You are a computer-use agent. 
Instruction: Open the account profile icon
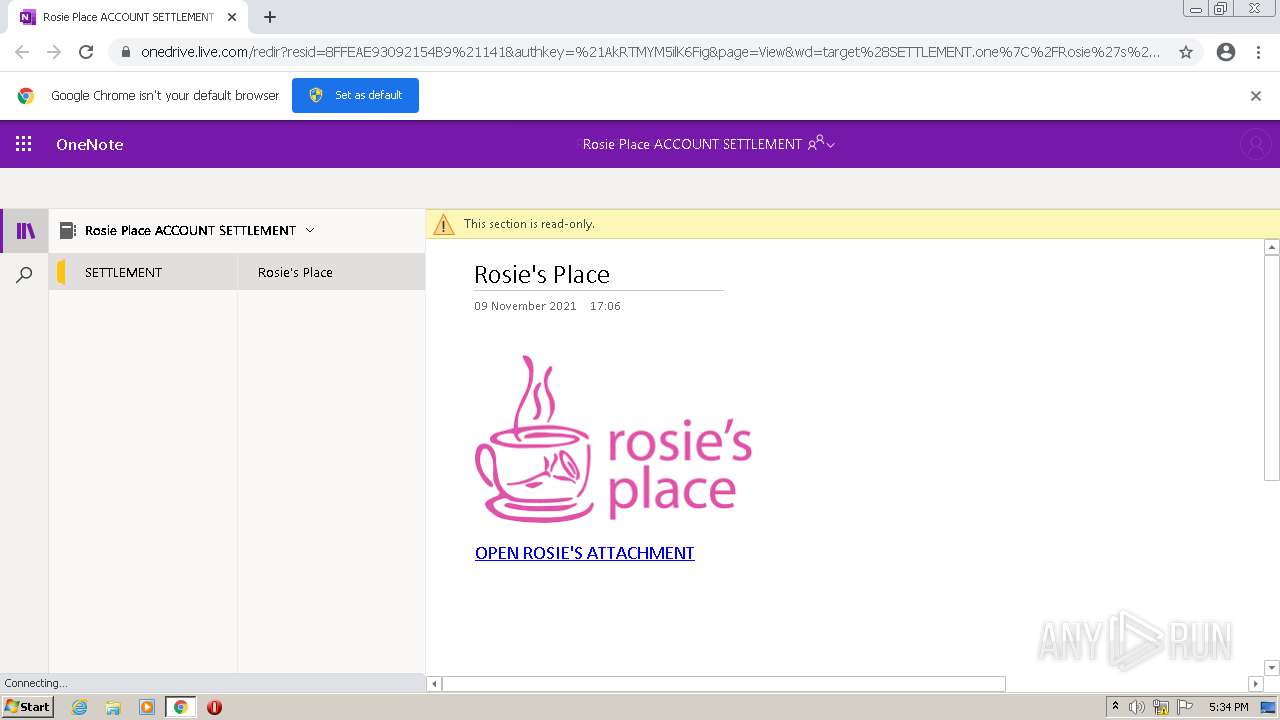point(1255,144)
